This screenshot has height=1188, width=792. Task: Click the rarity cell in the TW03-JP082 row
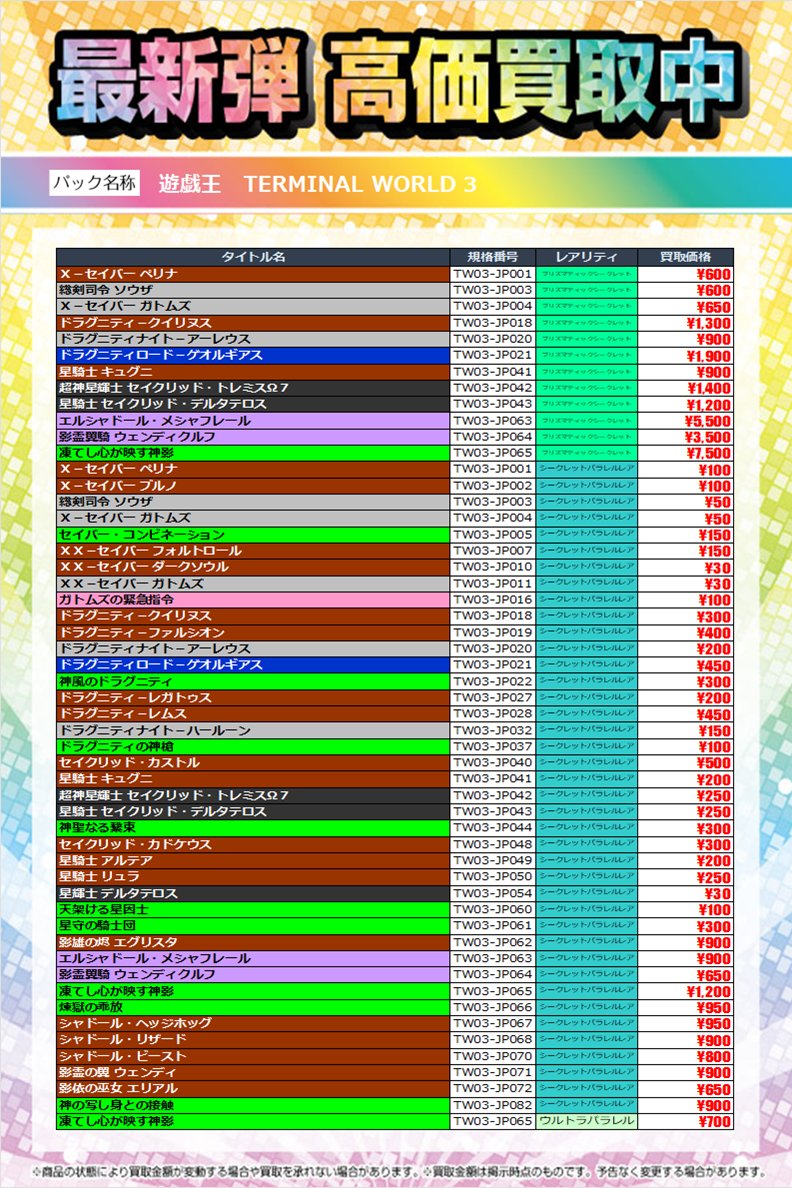(x=586, y=1105)
